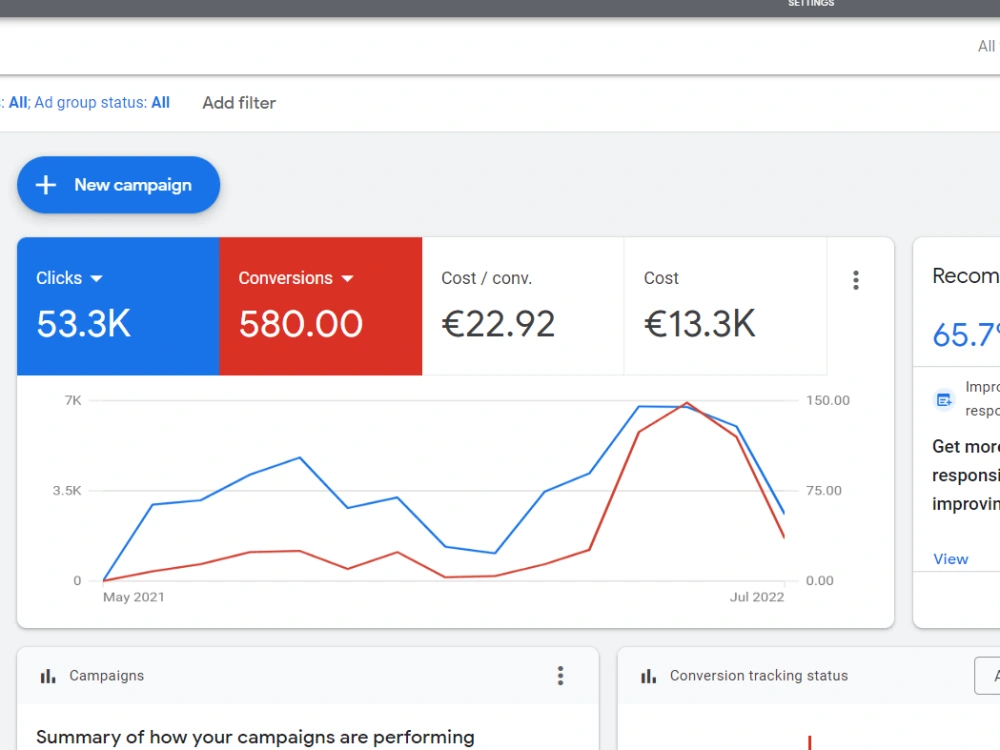Open the Conversions metric dropdown

tap(296, 278)
